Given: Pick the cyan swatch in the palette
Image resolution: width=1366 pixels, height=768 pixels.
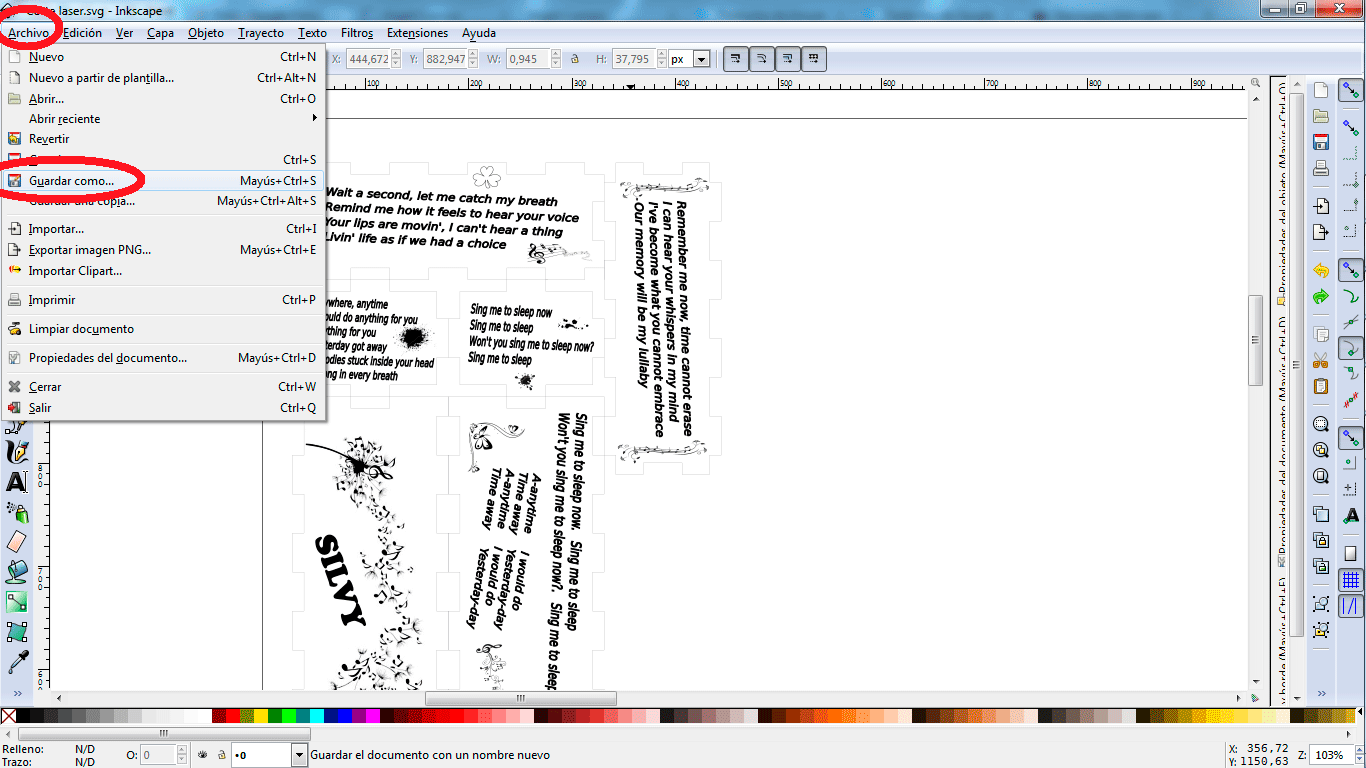Looking at the screenshot, I should click(x=316, y=716).
